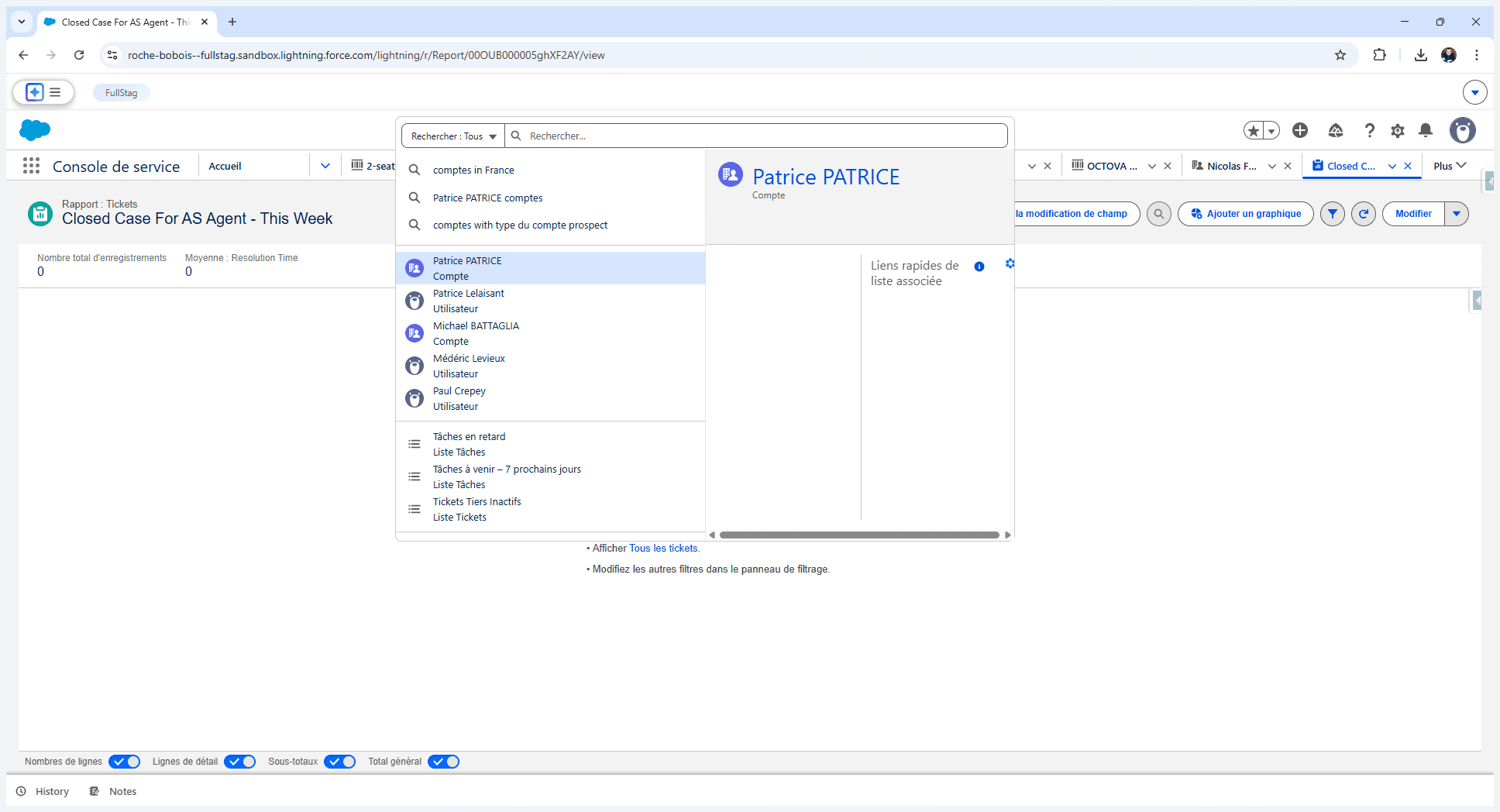Open the user profile avatar in Salesforce header
The image size is (1500, 812).
point(1463,131)
